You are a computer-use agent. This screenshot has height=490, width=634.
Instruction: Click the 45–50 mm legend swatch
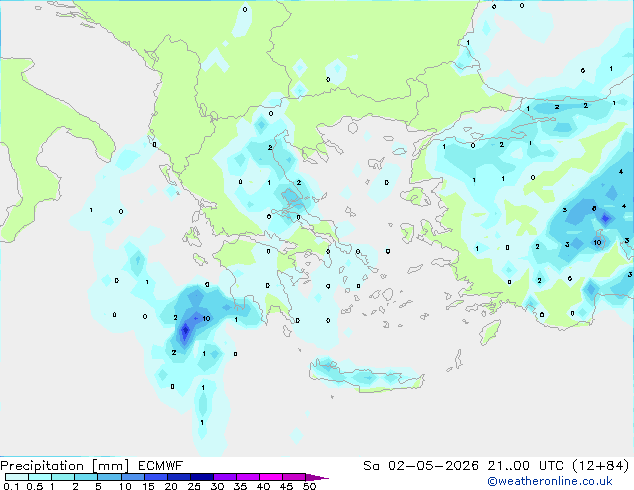[x=294, y=477]
